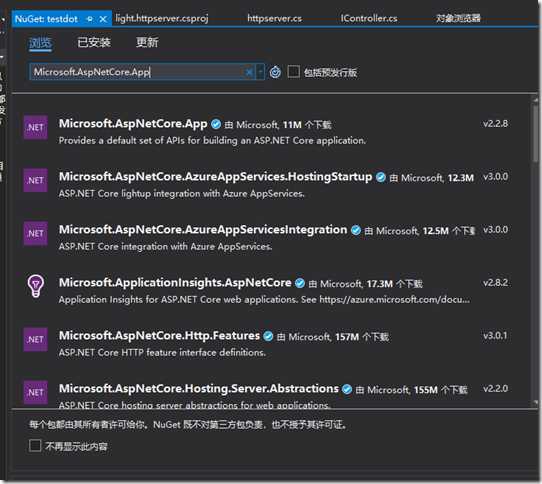This screenshot has width=542, height=484.
Task: Click version v2.8.2 label
Action: 495,283
